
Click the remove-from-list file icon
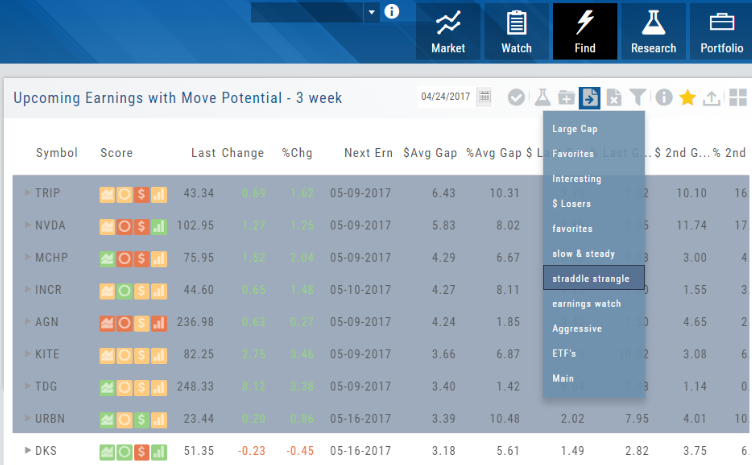pyautogui.click(x=614, y=97)
